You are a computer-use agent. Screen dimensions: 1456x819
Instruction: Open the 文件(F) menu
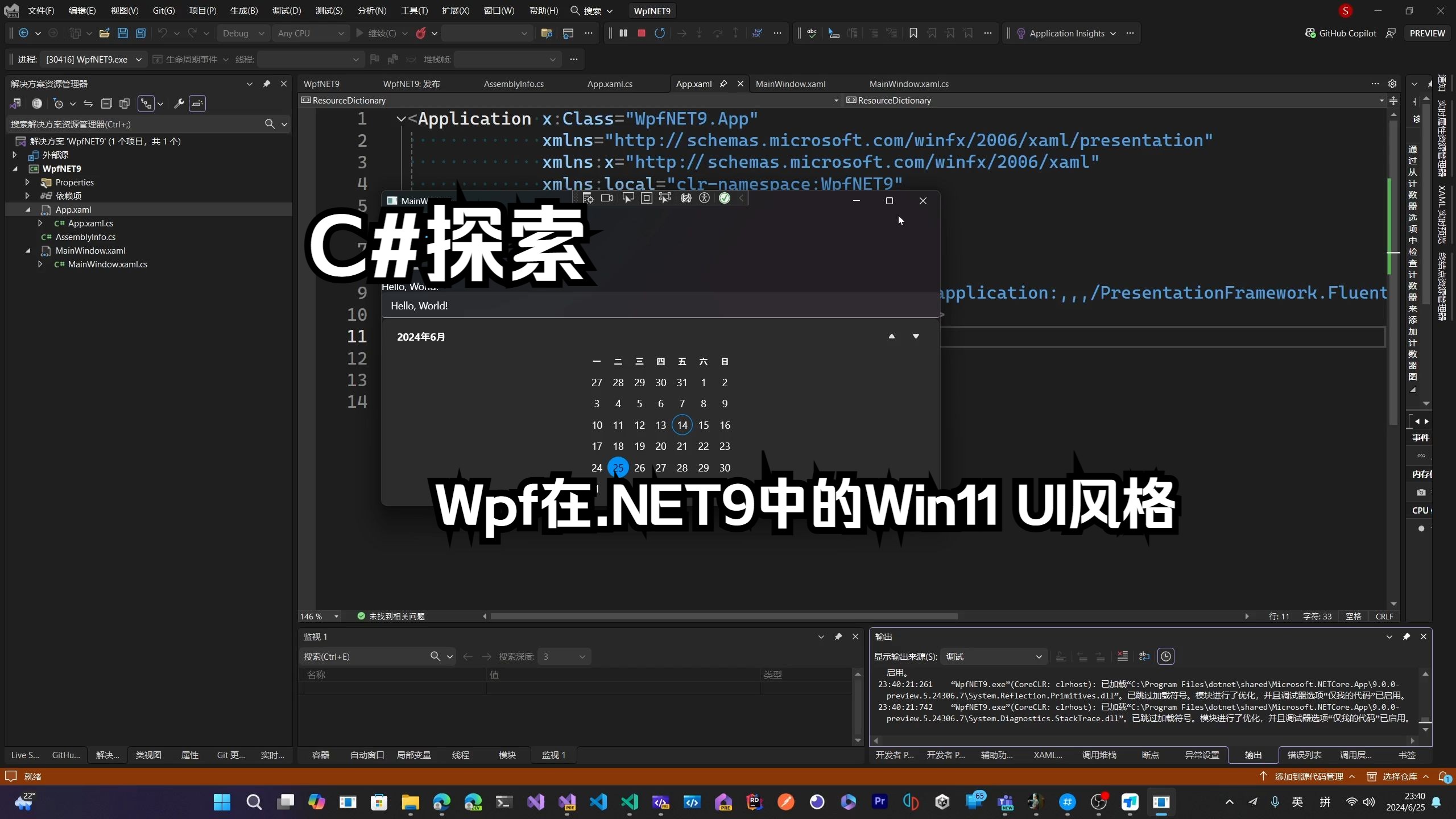coord(41,11)
